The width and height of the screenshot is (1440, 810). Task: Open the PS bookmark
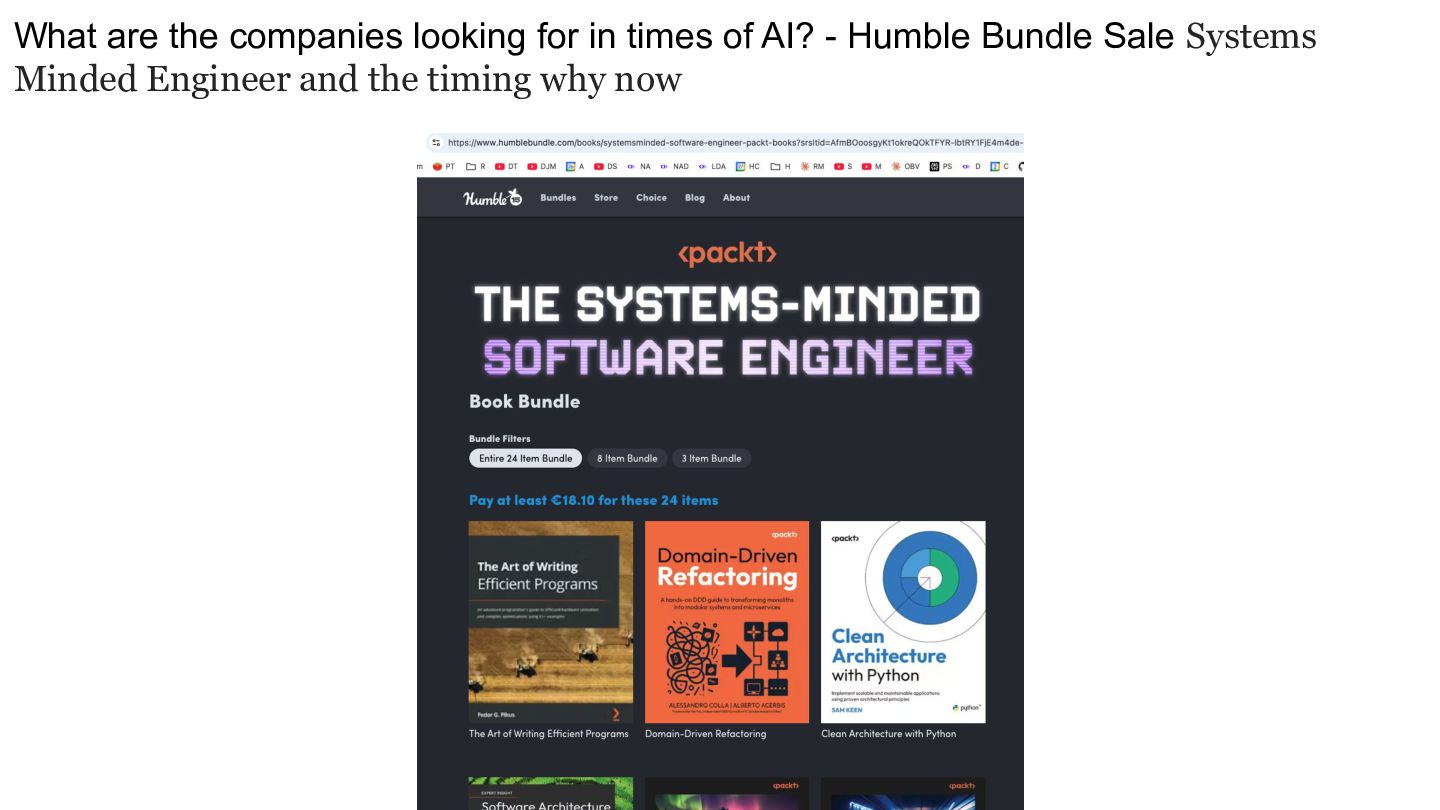[x=941, y=167]
